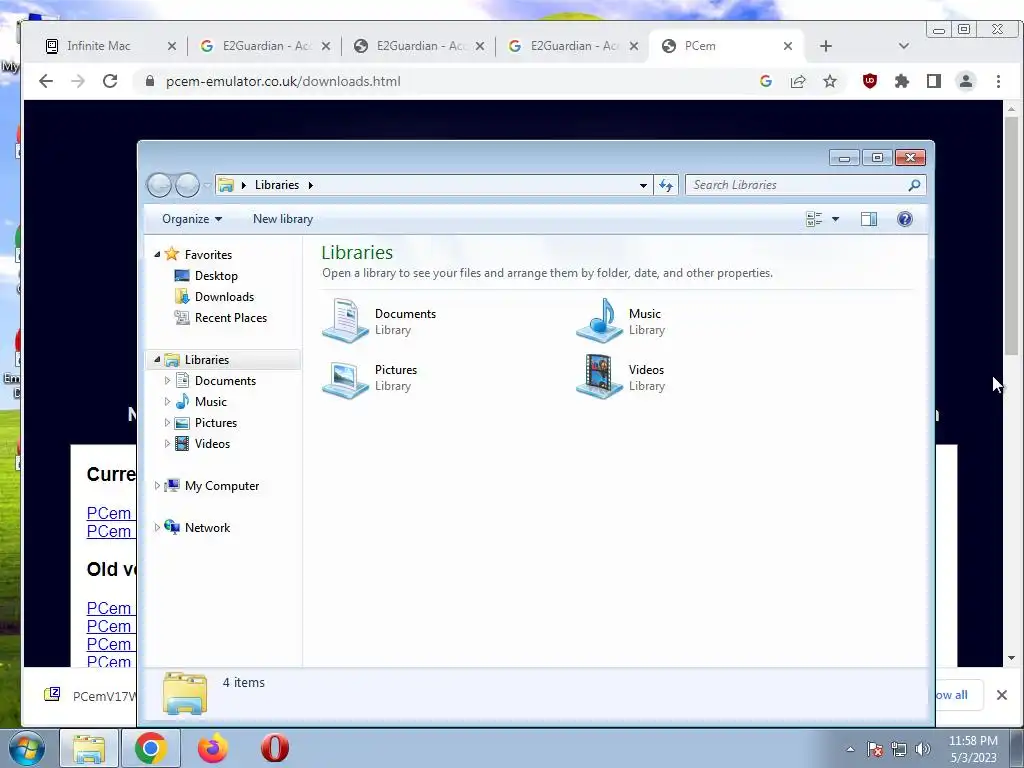Open Firefox from the taskbar
This screenshot has width=1024, height=768.
[x=213, y=748]
